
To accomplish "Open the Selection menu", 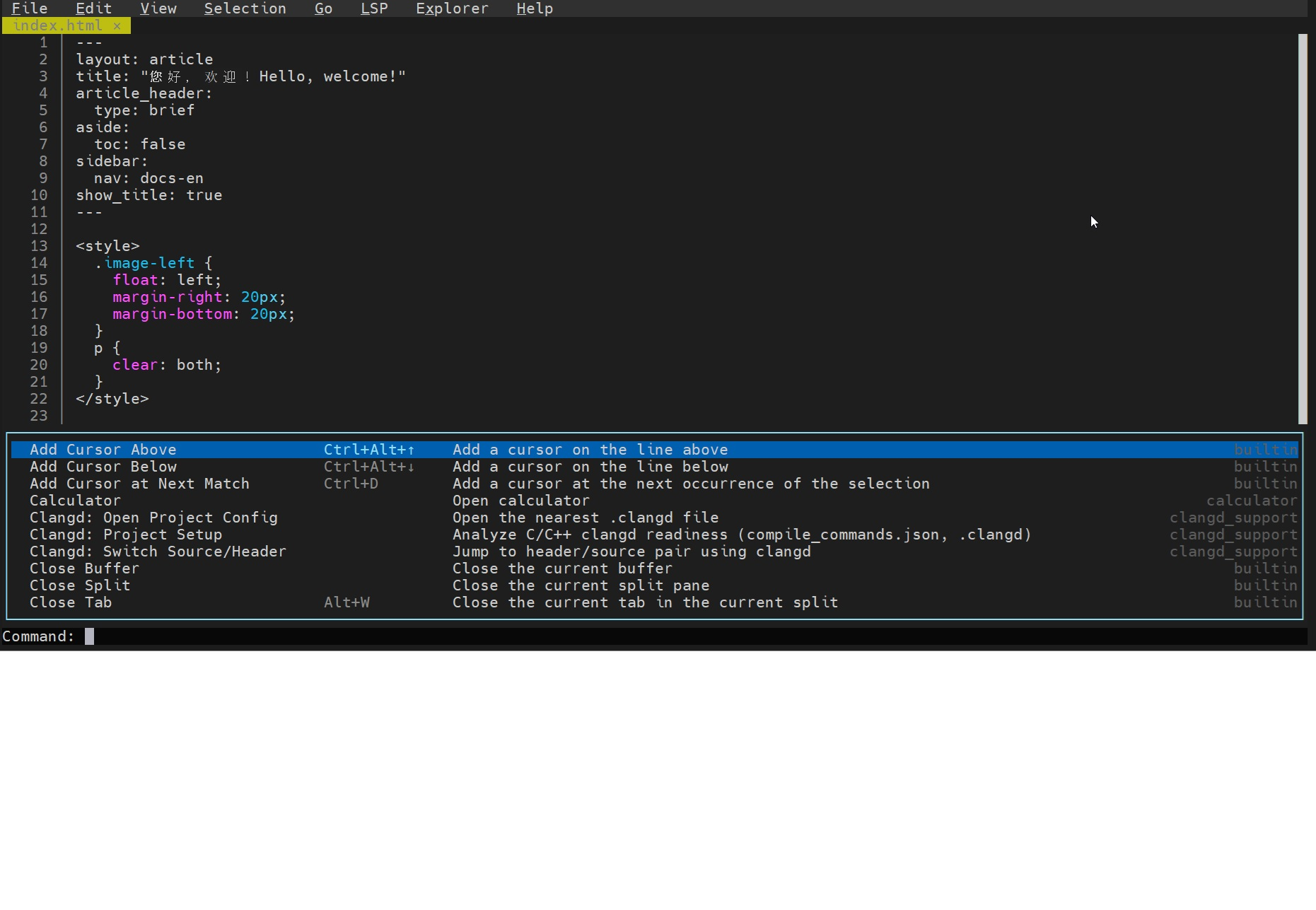I will (245, 8).
